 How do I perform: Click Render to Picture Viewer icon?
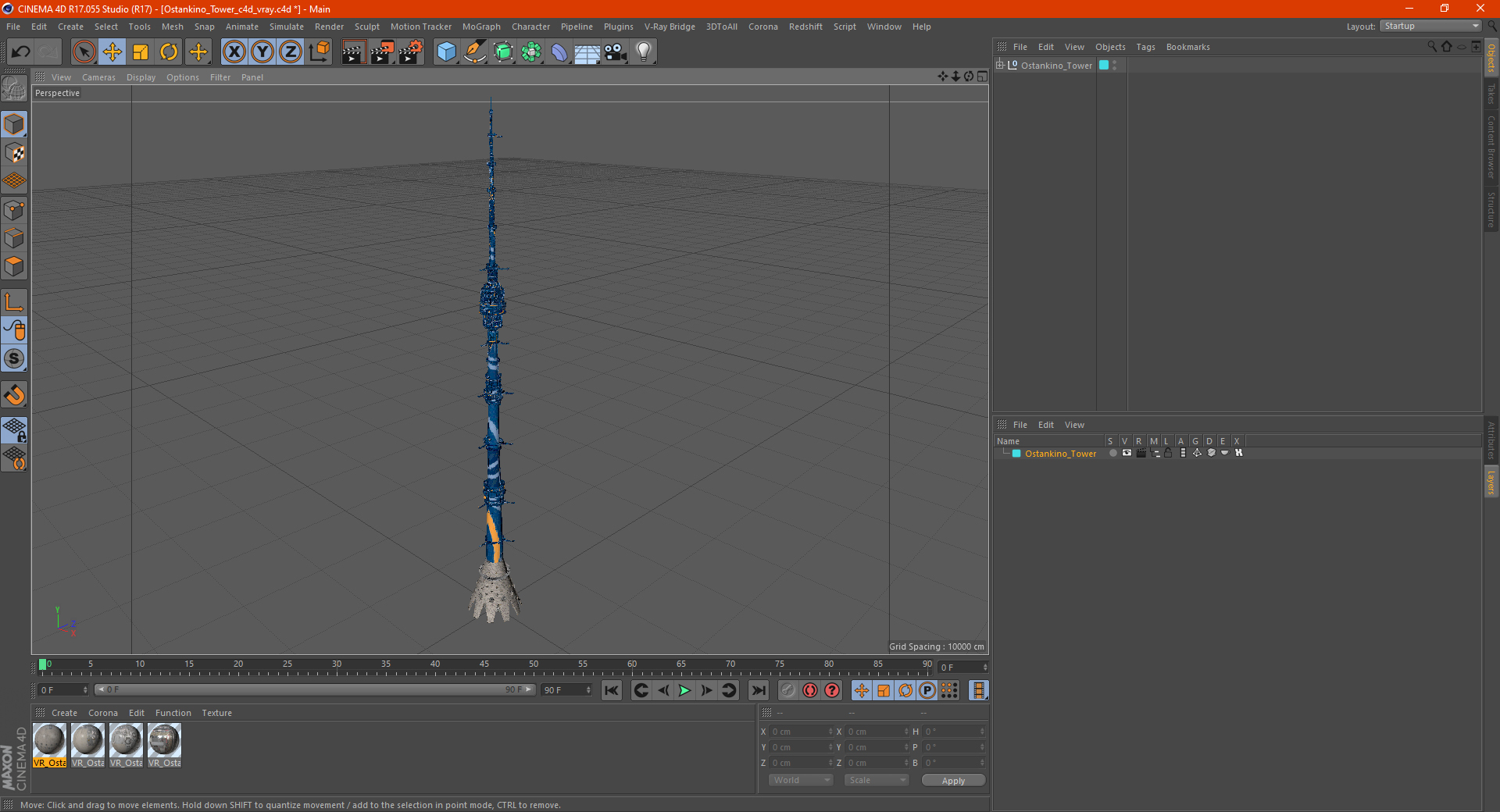click(x=382, y=52)
